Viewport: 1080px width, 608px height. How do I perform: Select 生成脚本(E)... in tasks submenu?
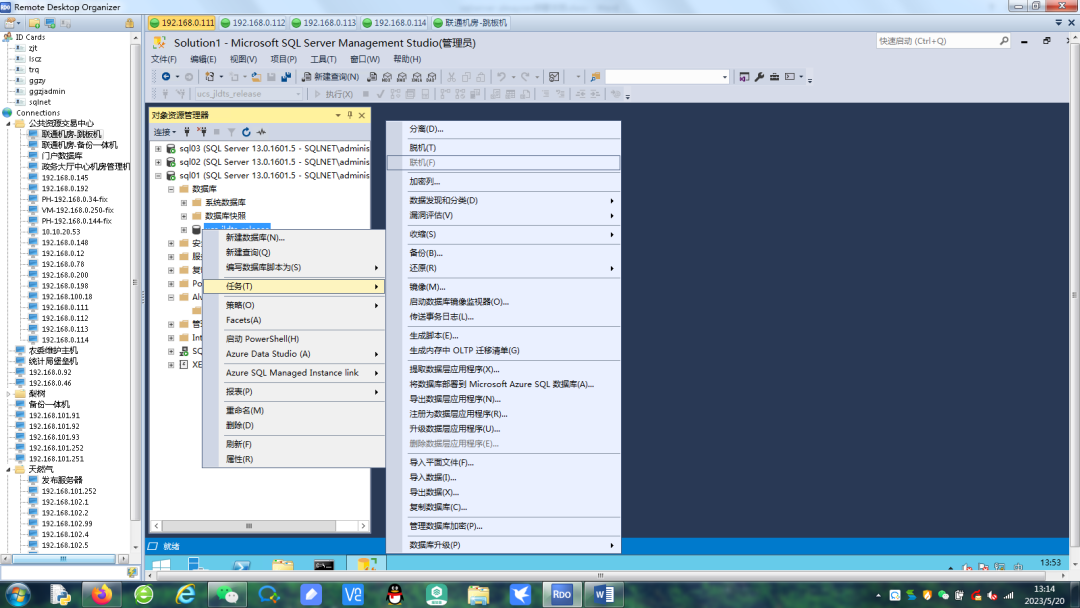[503, 335]
